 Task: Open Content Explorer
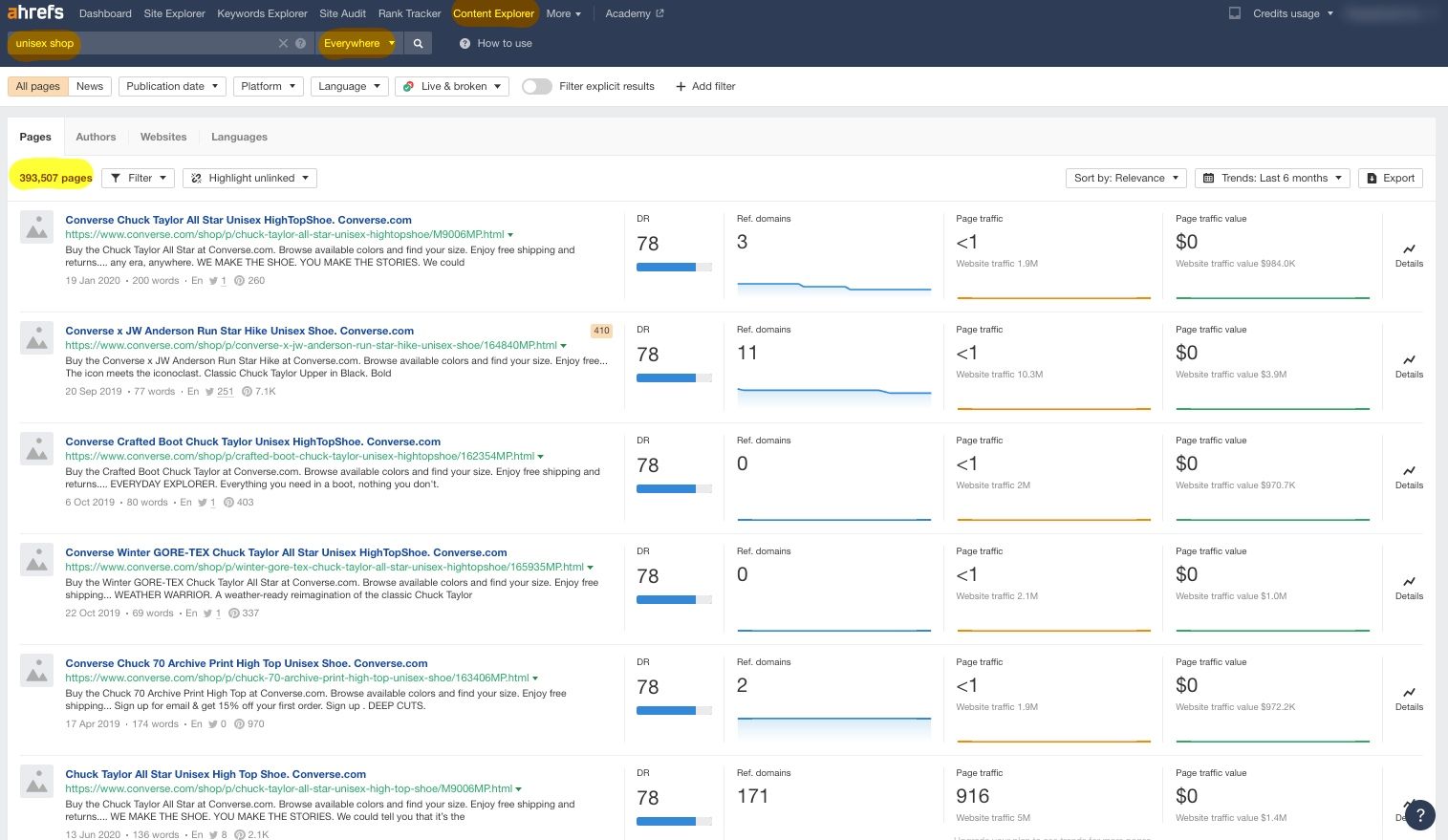pyautogui.click(x=493, y=13)
